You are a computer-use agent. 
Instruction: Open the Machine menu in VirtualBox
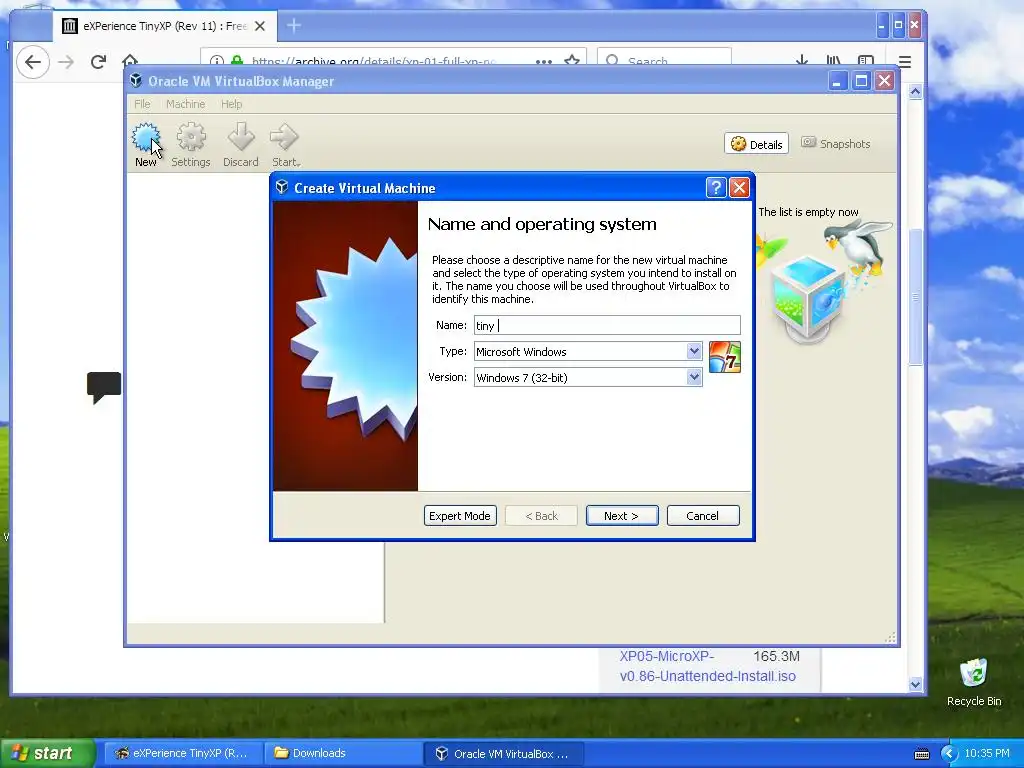click(x=185, y=104)
